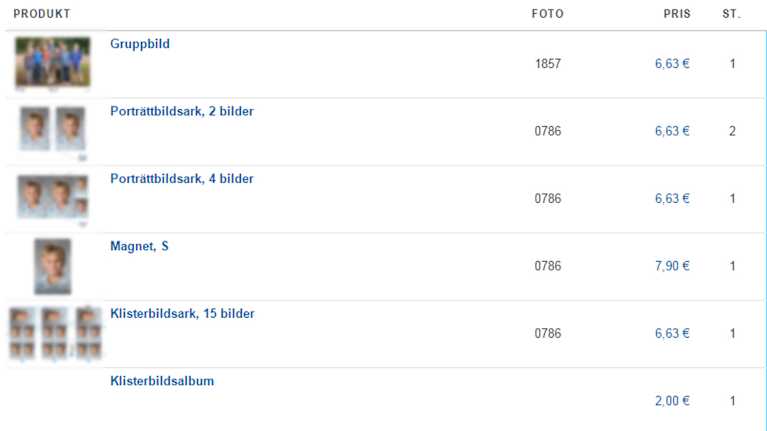The width and height of the screenshot is (767, 431).
Task: Click quantity 2 for Porträttbildsark, 2 bilder
Action: point(732,131)
